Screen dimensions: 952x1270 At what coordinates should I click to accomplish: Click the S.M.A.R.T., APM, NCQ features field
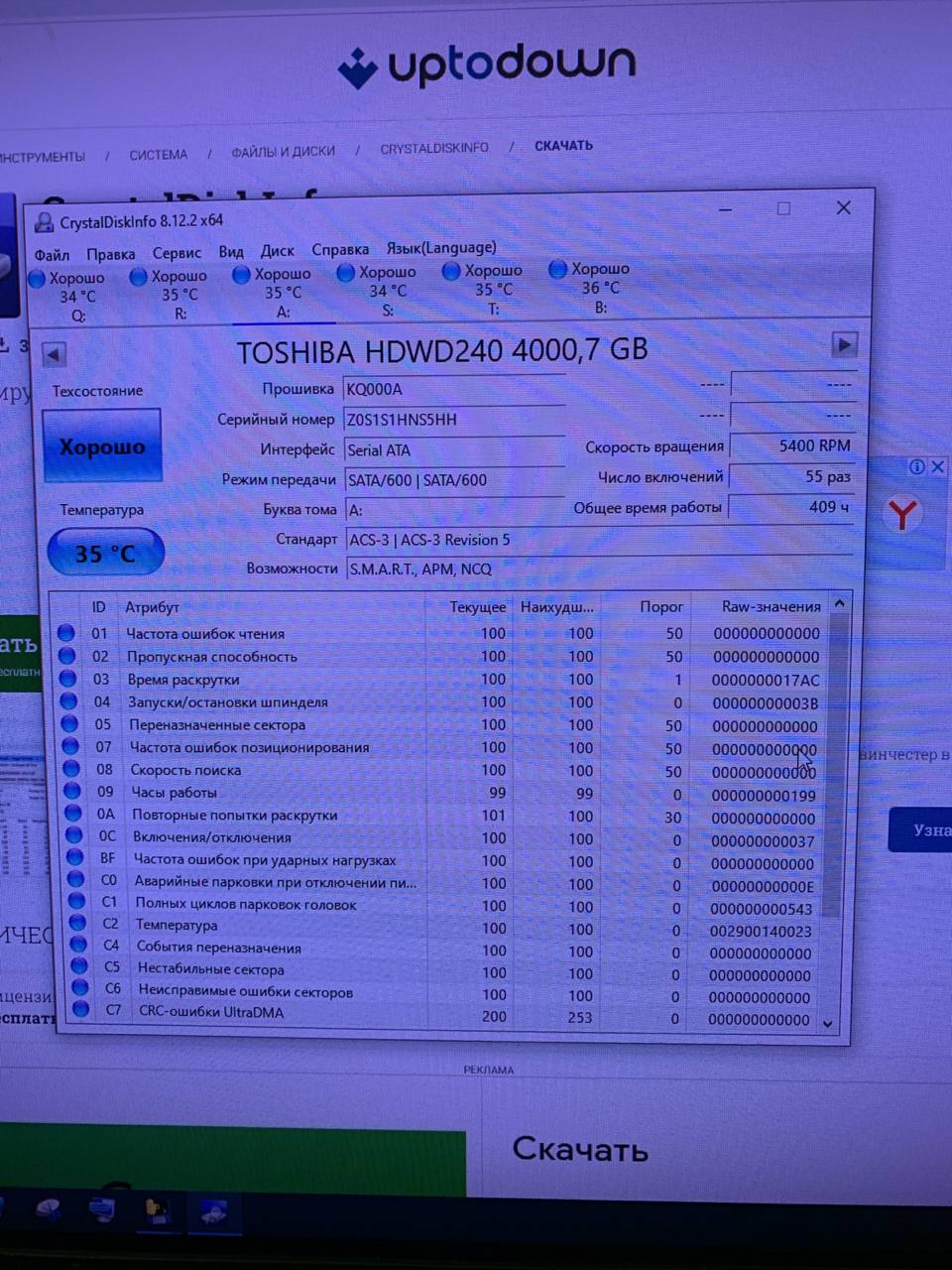599,569
